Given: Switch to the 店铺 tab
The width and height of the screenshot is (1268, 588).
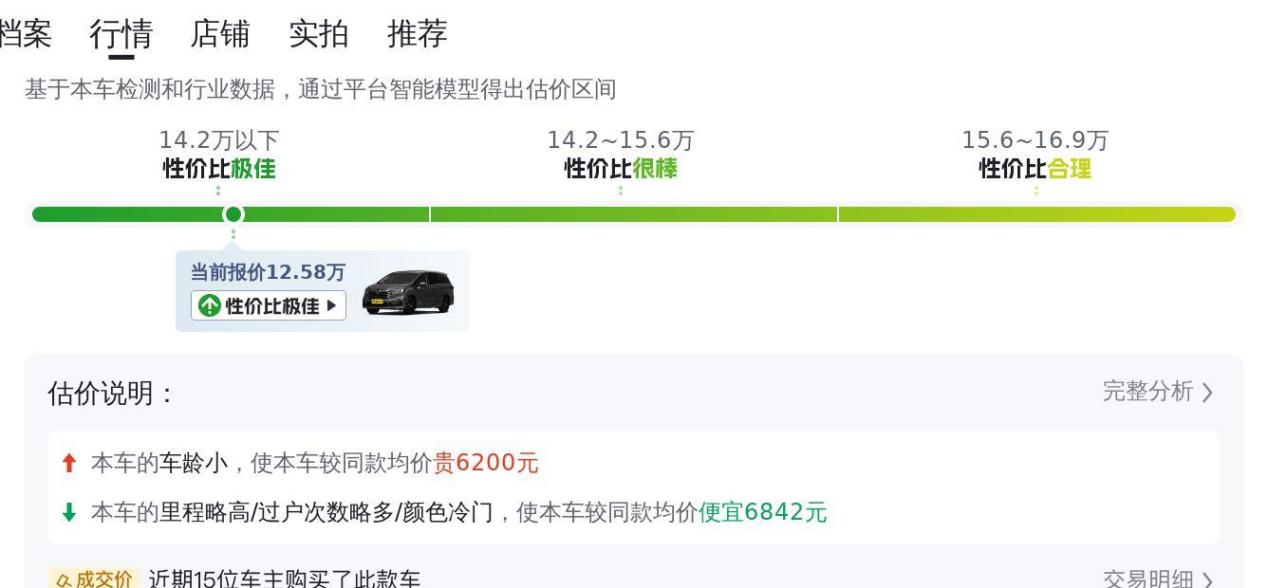Looking at the screenshot, I should tap(220, 34).
